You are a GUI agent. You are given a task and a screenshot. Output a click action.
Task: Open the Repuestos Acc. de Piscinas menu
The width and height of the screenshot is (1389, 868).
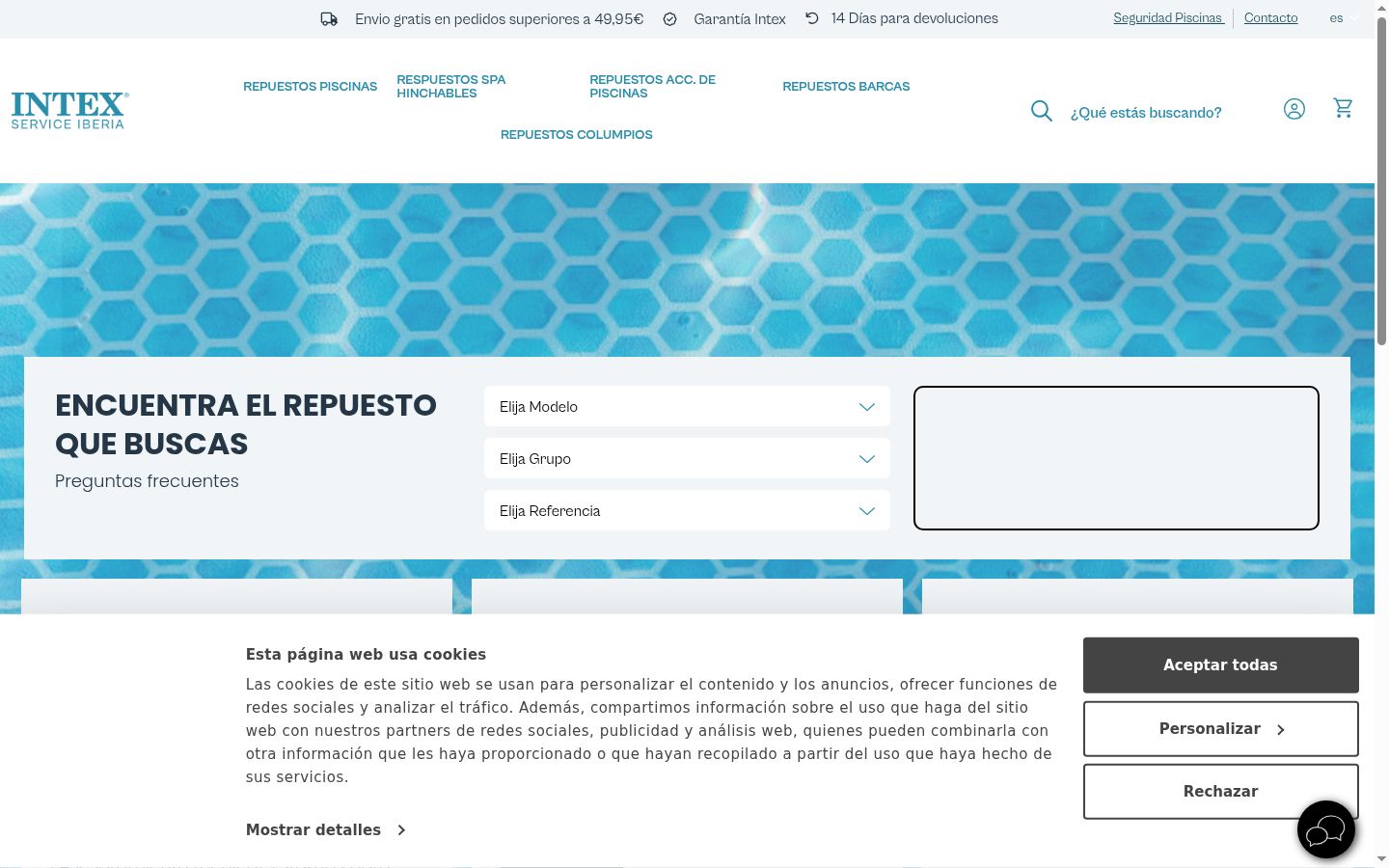[653, 87]
